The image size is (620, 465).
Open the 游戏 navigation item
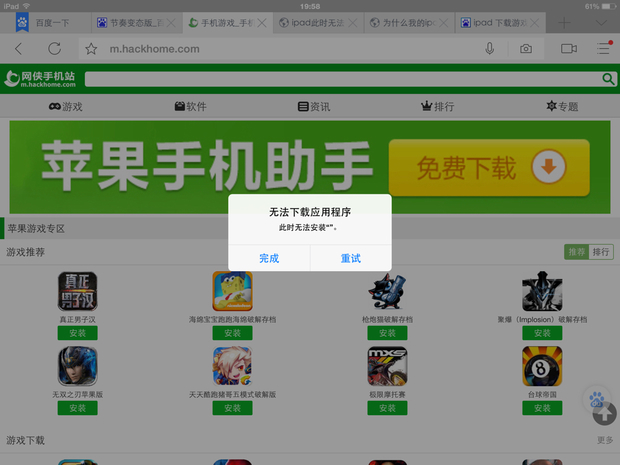click(66, 106)
